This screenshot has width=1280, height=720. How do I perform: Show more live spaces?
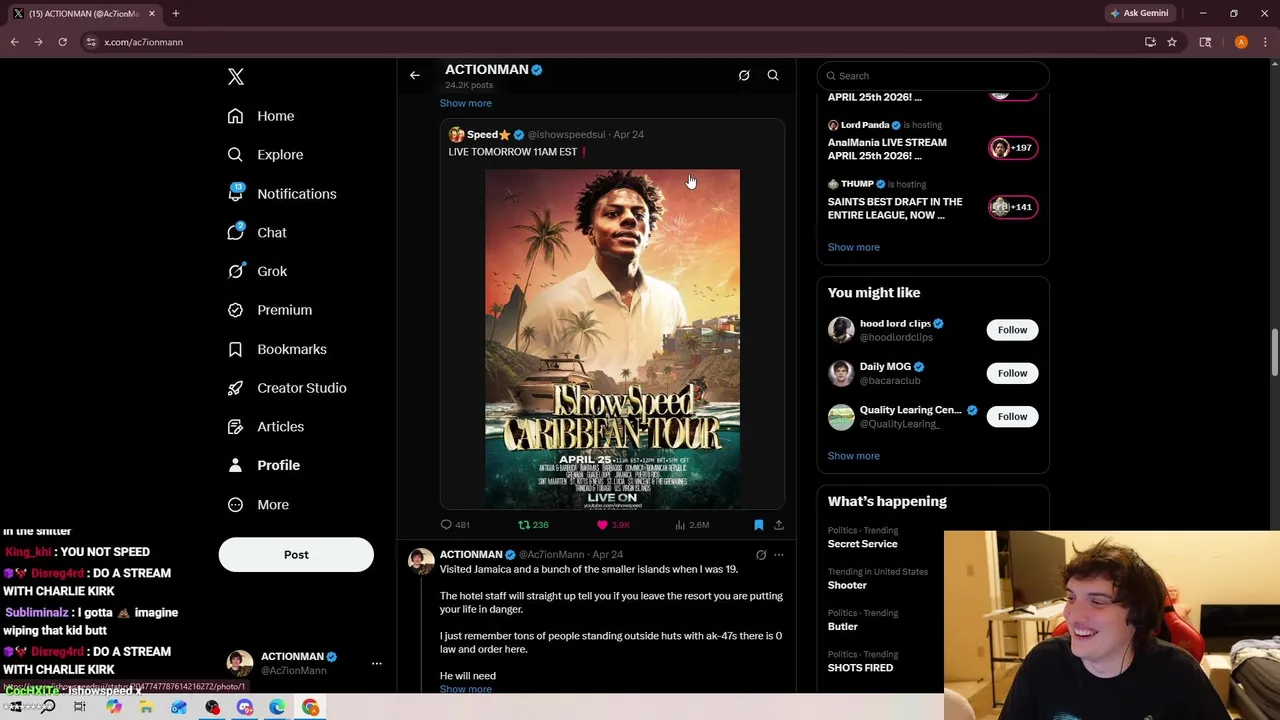tap(853, 247)
